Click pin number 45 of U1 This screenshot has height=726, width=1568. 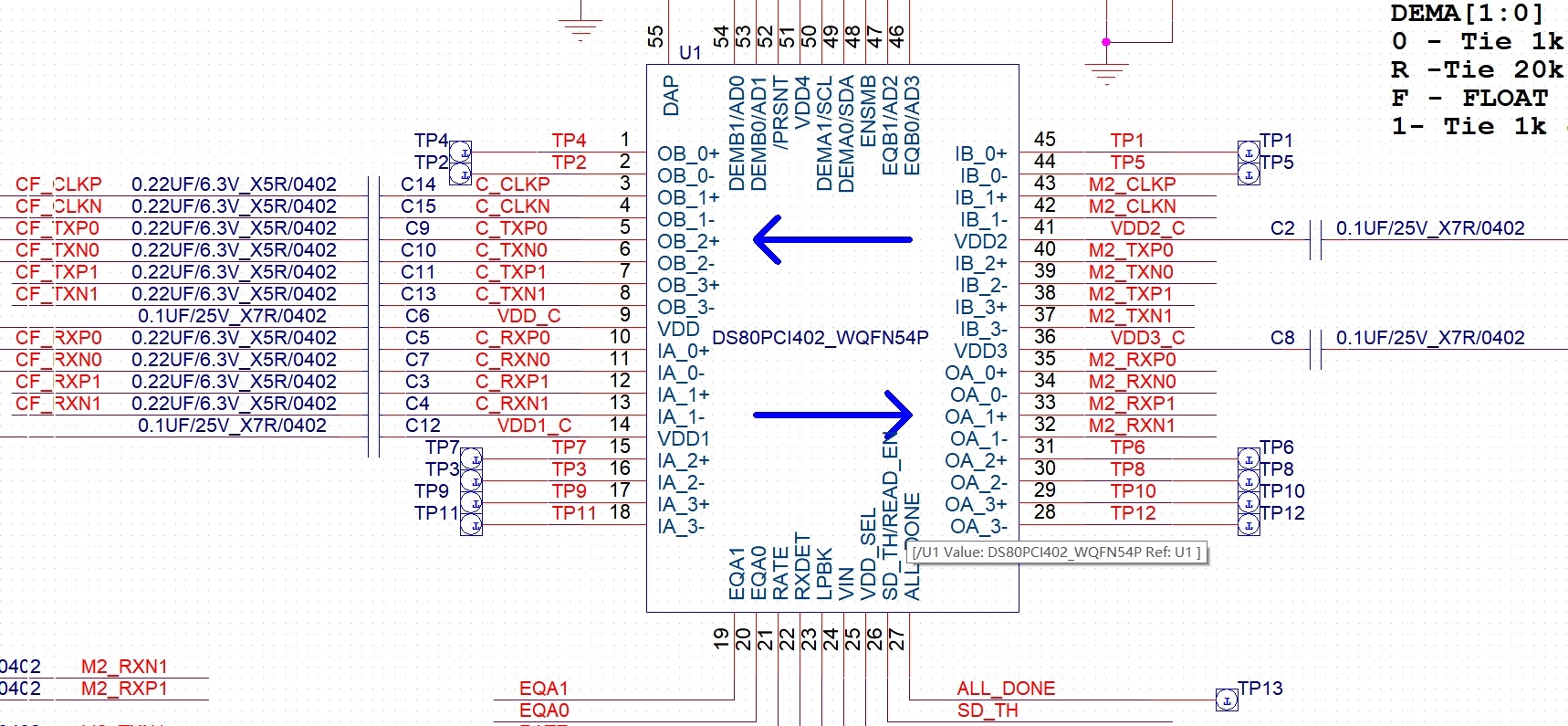pyautogui.click(x=1044, y=140)
